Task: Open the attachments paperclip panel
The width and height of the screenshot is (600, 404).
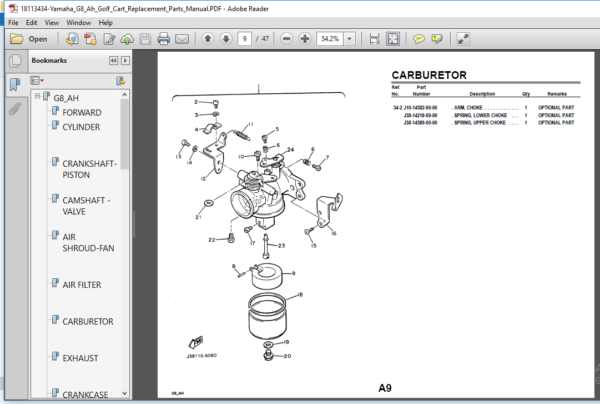Action: coord(15,109)
